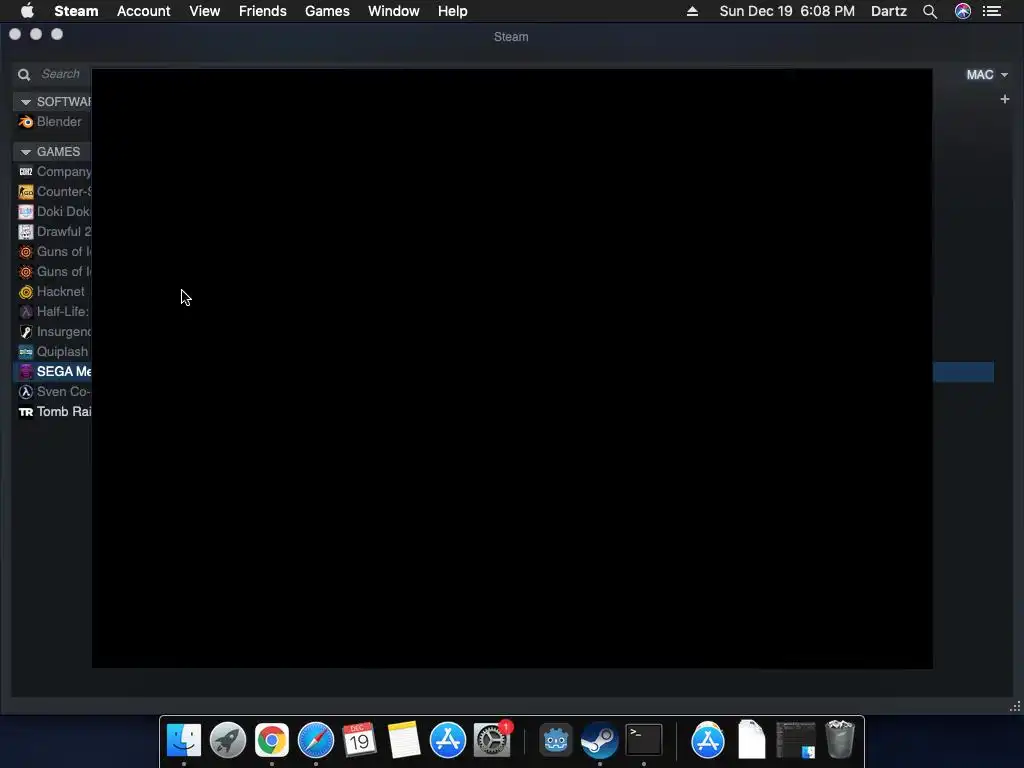Screen dimensions: 1024x768
Task: Collapse the SOFTWARE category
Action: pyautogui.click(x=25, y=103)
